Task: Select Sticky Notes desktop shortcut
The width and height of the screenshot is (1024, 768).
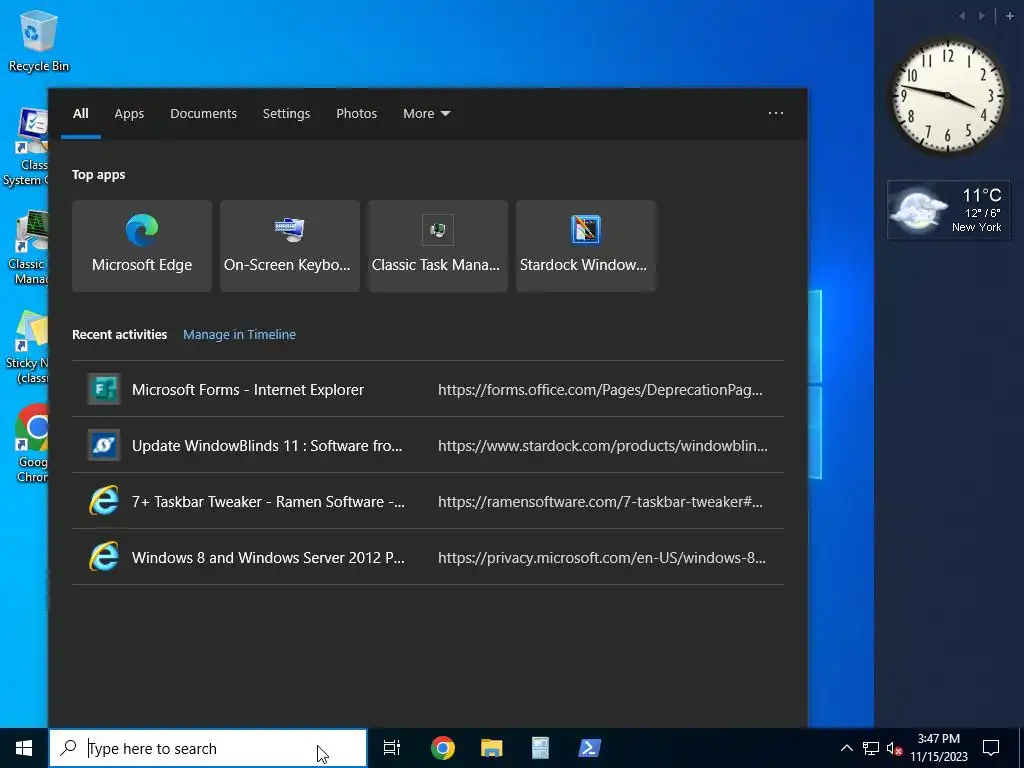Action: point(27,347)
